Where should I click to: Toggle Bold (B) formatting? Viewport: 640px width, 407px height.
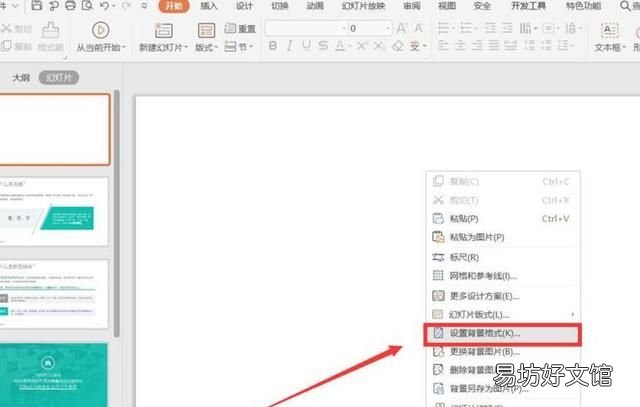pyautogui.click(x=273, y=46)
